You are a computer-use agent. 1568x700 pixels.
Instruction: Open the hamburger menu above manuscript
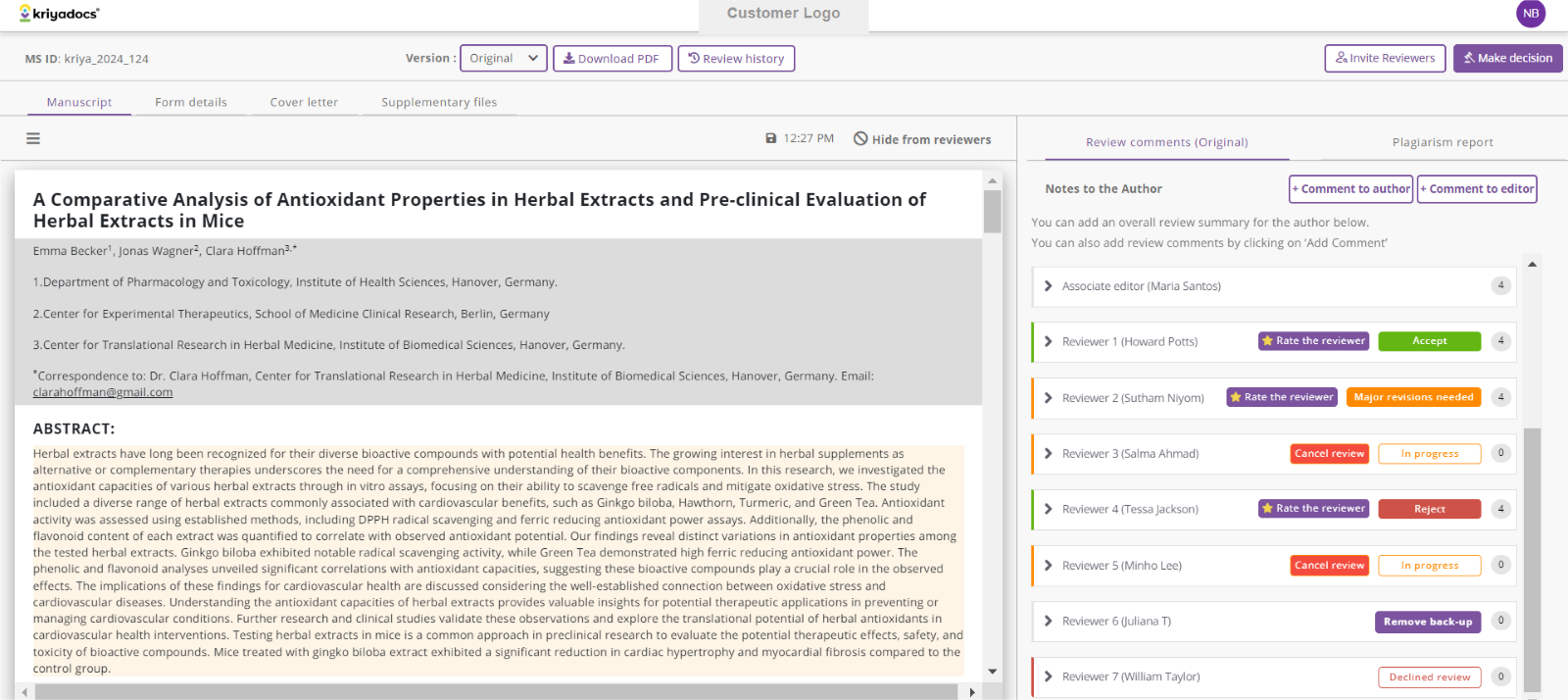pos(33,139)
